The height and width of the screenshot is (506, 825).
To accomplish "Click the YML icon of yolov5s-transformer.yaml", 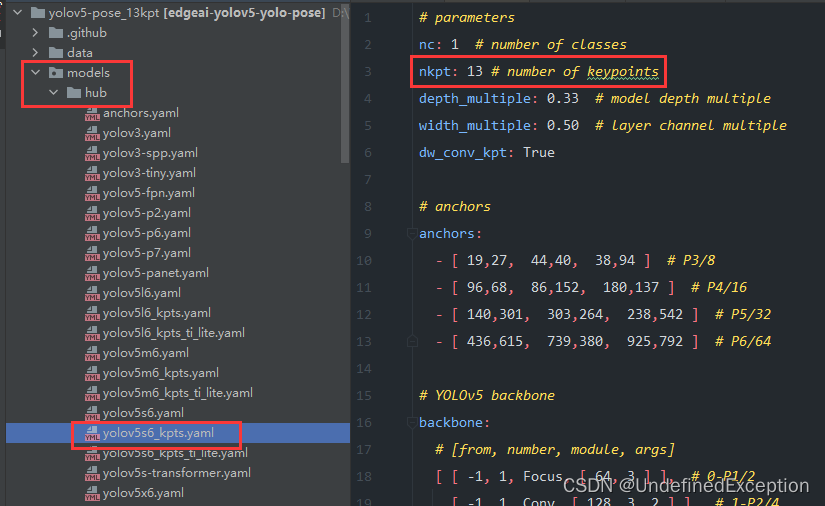I will (92, 473).
